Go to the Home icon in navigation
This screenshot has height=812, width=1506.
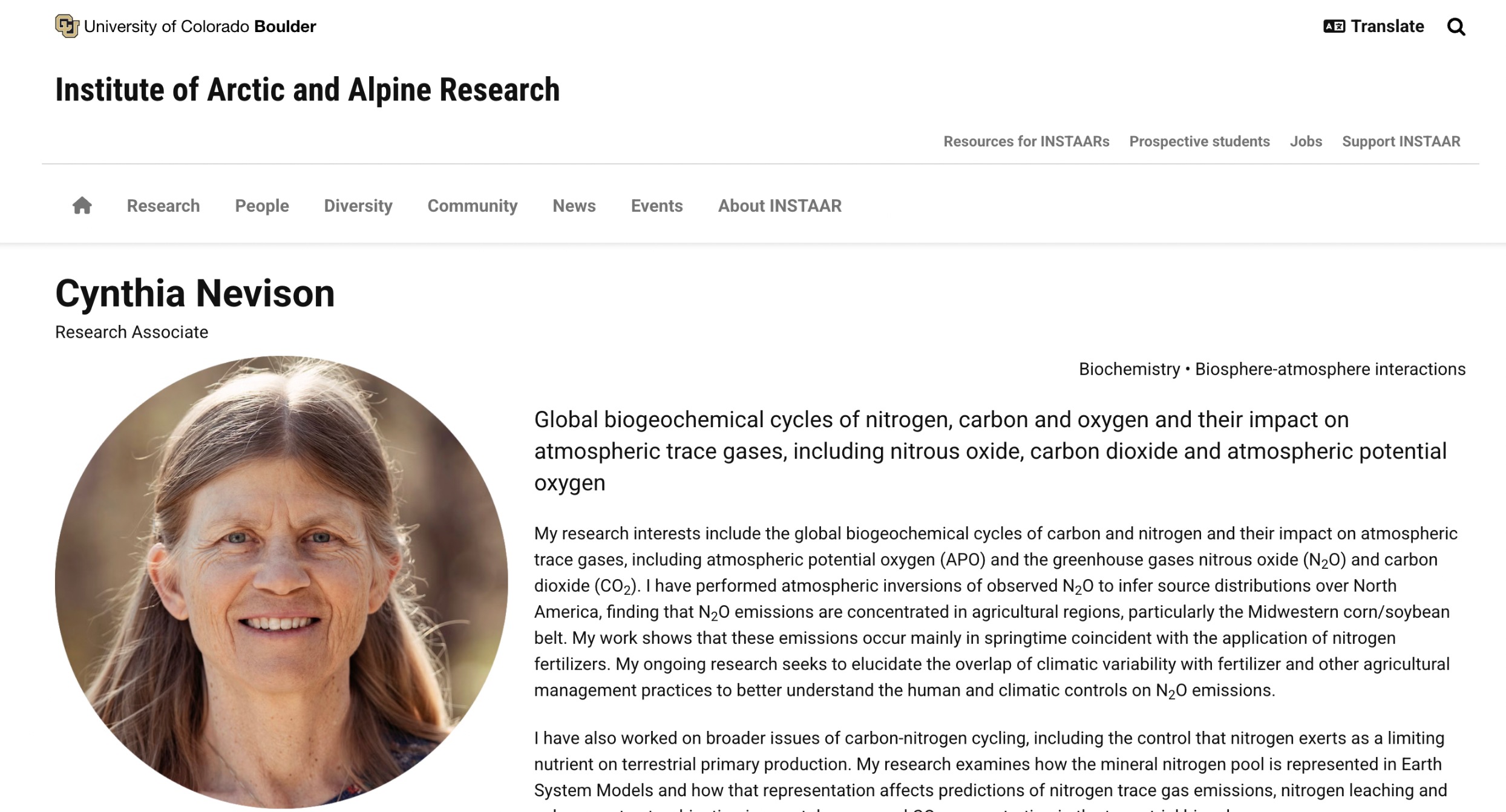tap(82, 206)
